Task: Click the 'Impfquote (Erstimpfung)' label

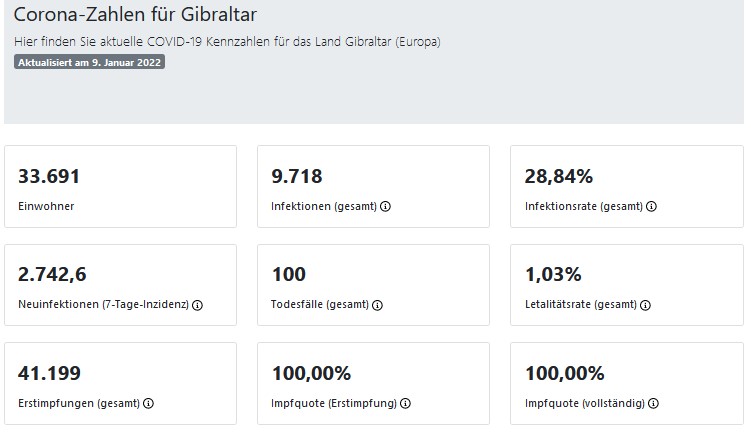Action: click(334, 403)
